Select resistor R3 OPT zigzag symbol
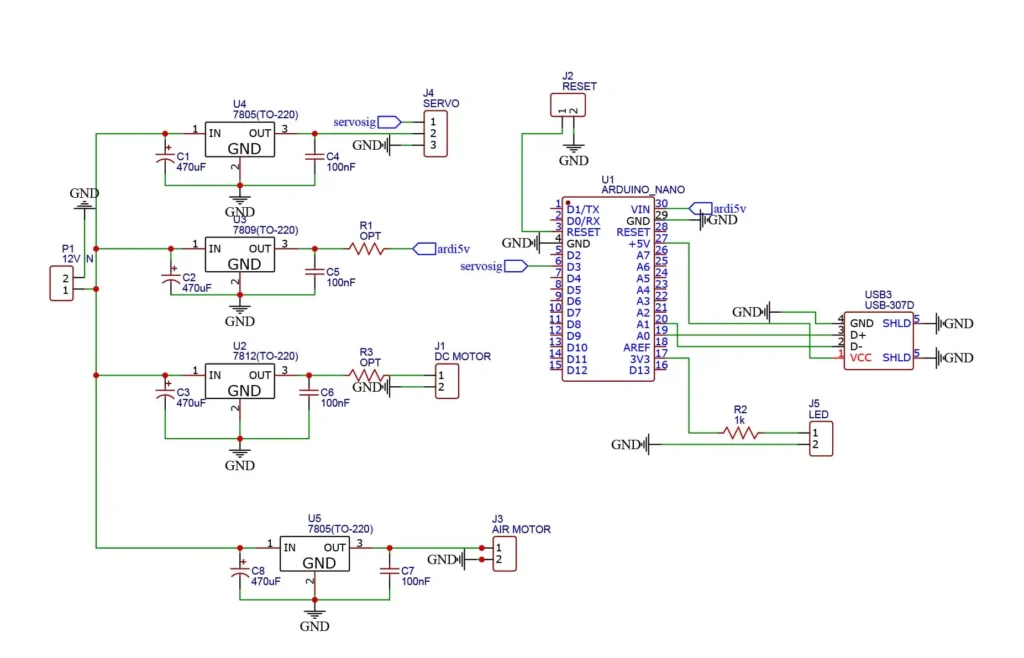This screenshot has width=1024, height=658. pyautogui.click(x=366, y=375)
